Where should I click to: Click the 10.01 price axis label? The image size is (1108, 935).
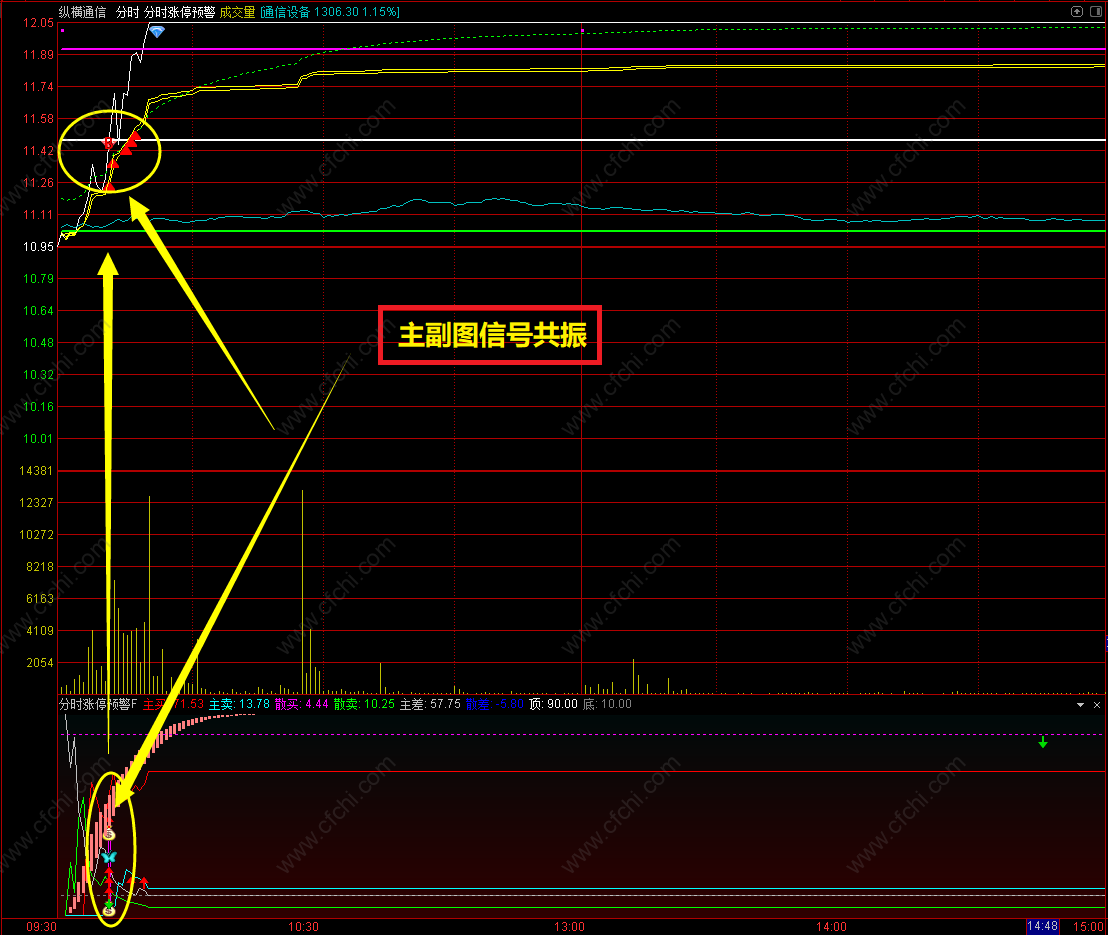[38, 439]
